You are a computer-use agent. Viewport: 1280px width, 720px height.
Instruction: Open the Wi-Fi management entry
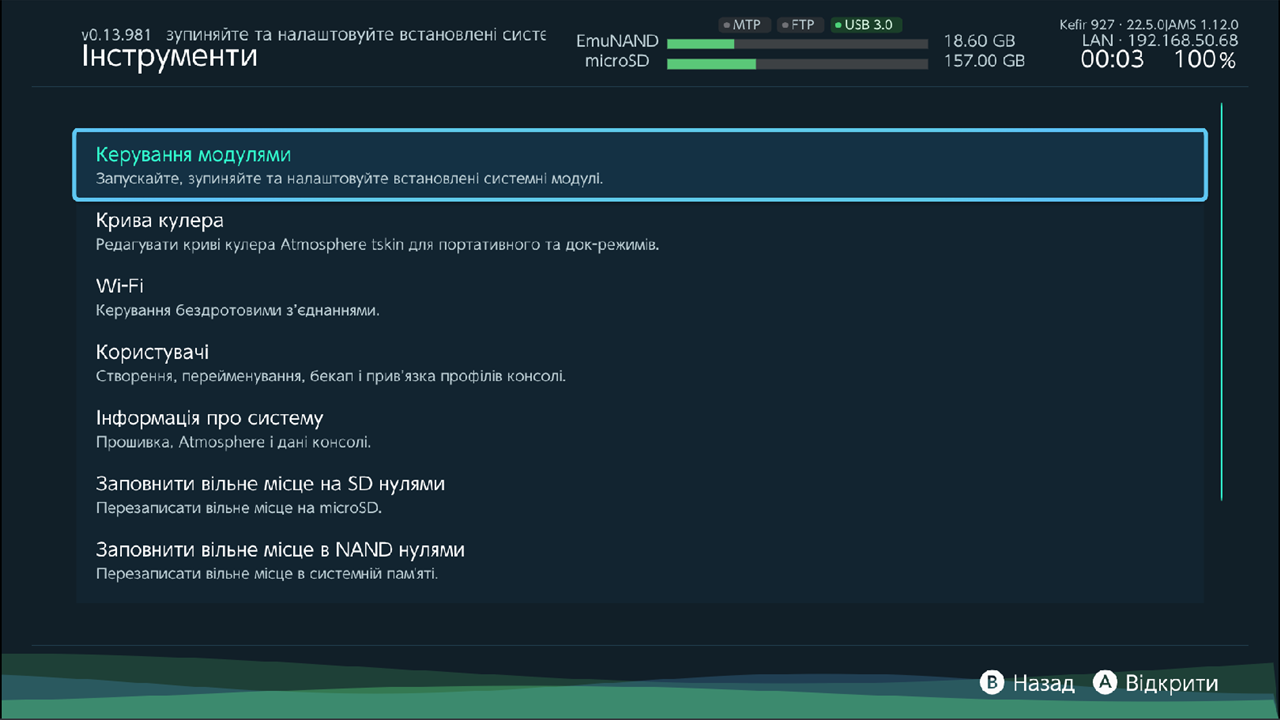pyautogui.click(x=640, y=297)
